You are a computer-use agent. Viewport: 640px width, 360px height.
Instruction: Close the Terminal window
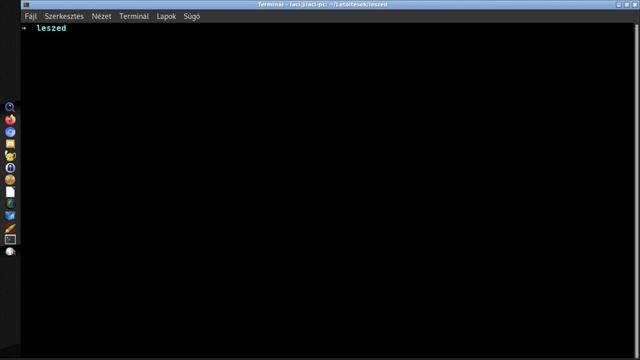click(x=635, y=4)
